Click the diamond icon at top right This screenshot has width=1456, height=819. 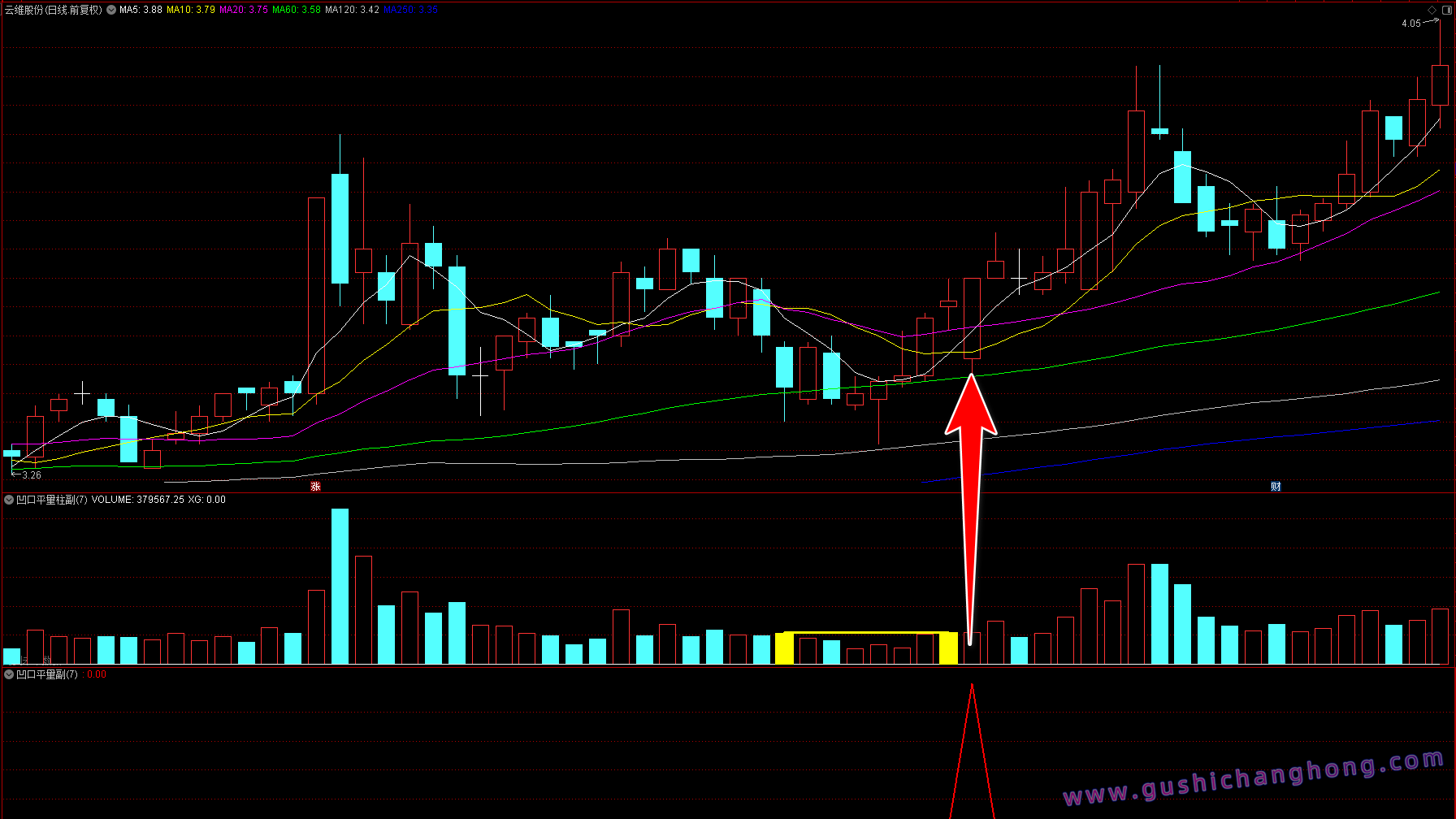(x=1432, y=10)
